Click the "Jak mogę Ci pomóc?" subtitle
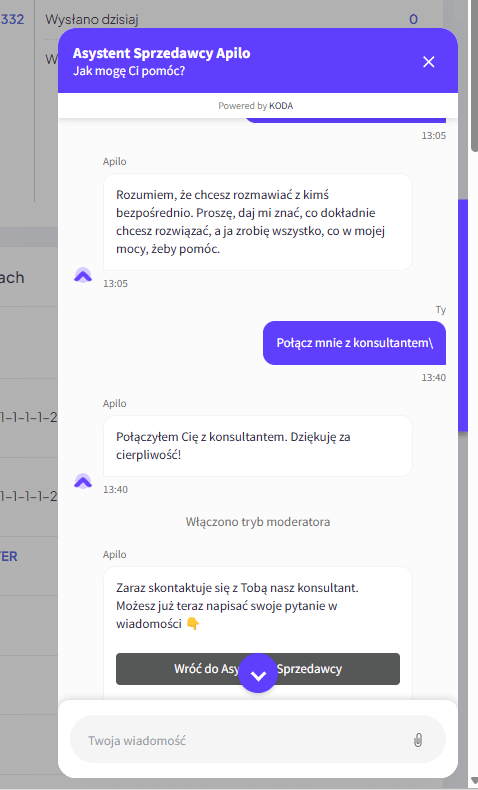The width and height of the screenshot is (478, 790). (x=129, y=71)
